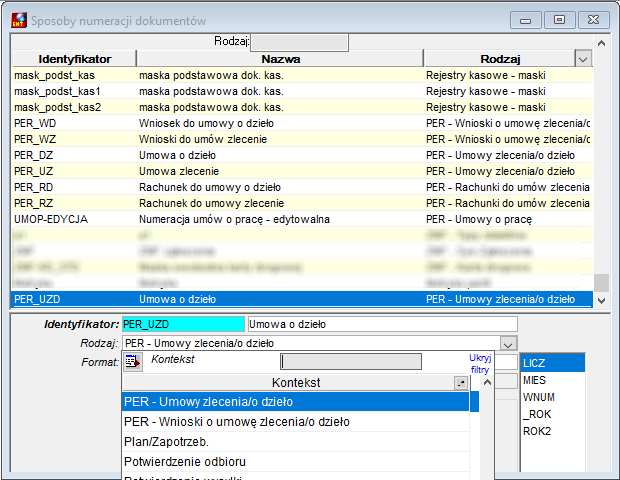The image size is (620, 480).
Task: Select WNUM in the format list
Action: [x=553, y=397]
